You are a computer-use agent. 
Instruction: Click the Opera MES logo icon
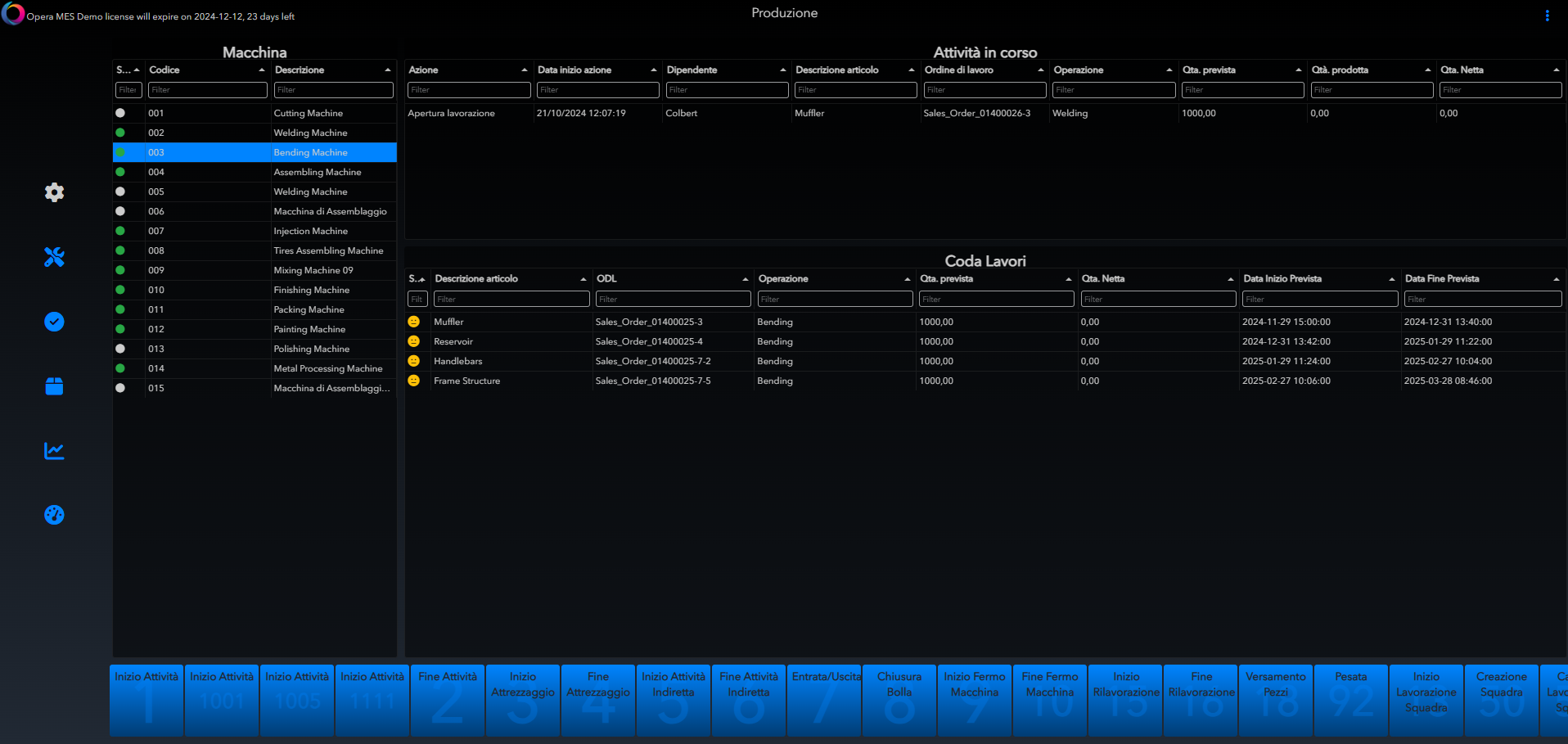13,15
